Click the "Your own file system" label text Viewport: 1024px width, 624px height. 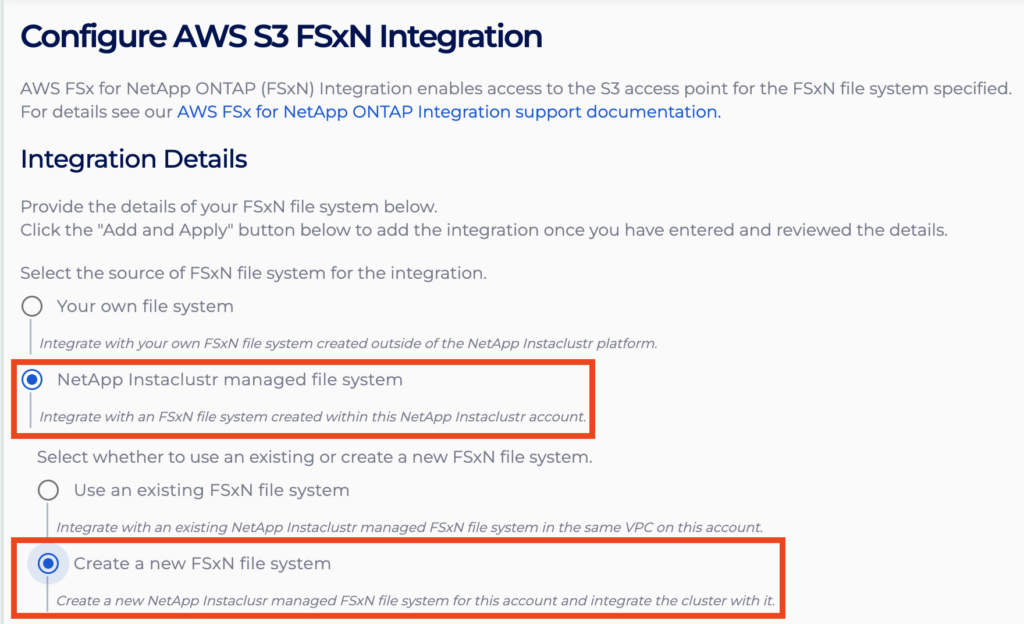(145, 306)
